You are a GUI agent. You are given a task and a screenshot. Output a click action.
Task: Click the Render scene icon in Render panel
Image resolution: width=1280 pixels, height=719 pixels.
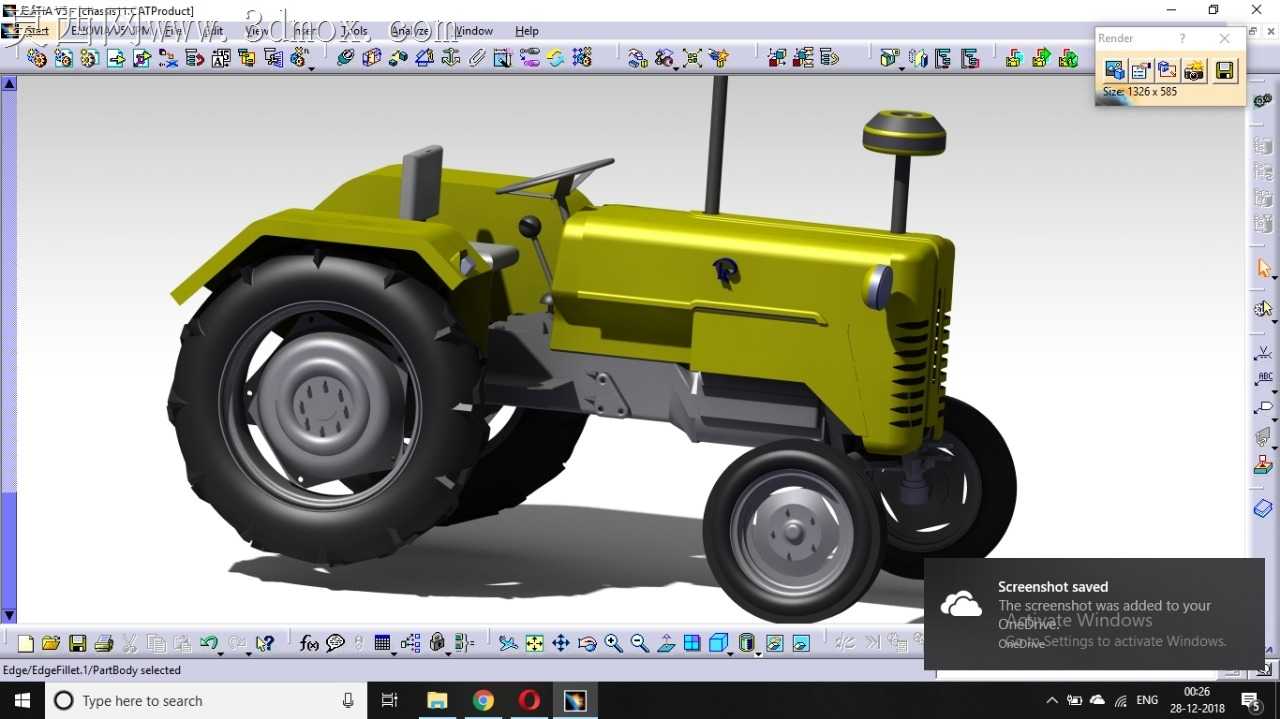1114,70
